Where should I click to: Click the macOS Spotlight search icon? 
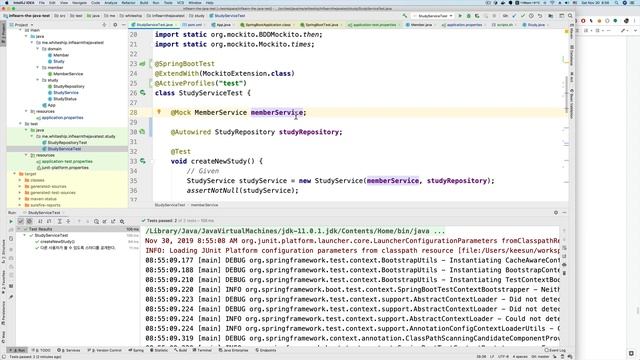tap(616, 2)
